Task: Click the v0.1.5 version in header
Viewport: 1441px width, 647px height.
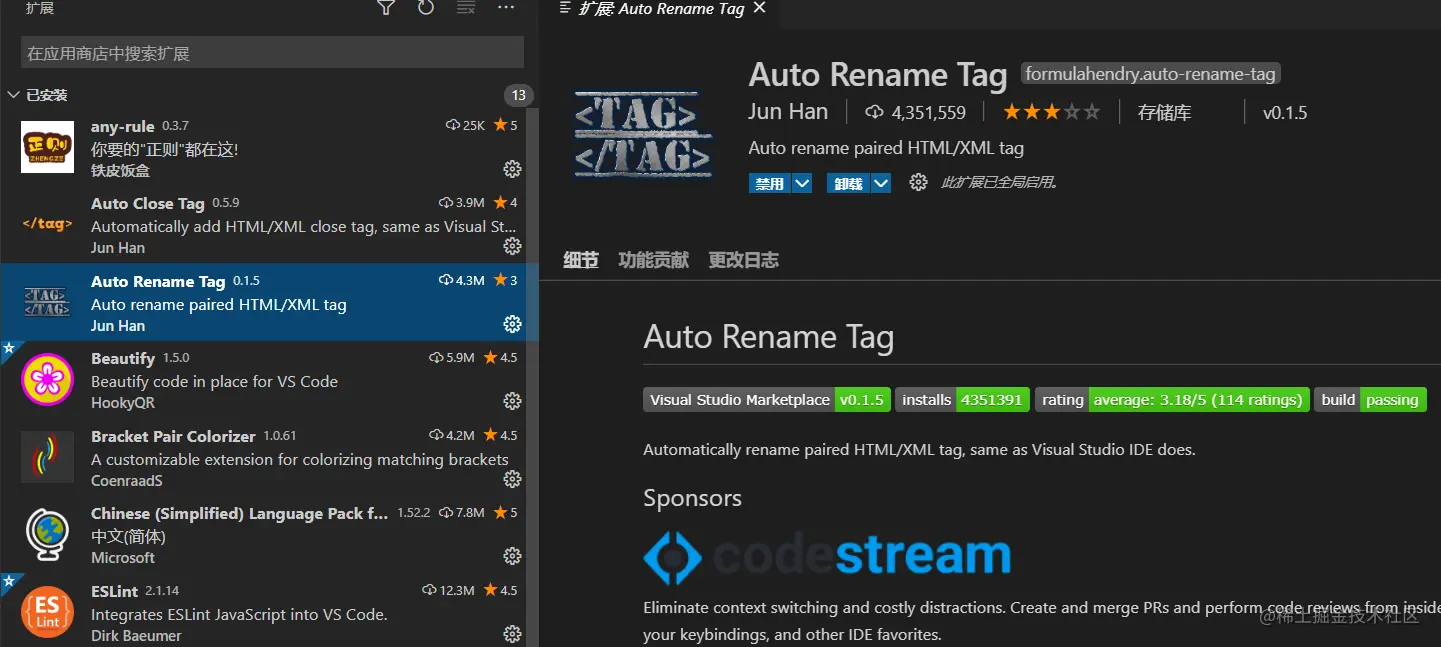Action: (x=1285, y=113)
